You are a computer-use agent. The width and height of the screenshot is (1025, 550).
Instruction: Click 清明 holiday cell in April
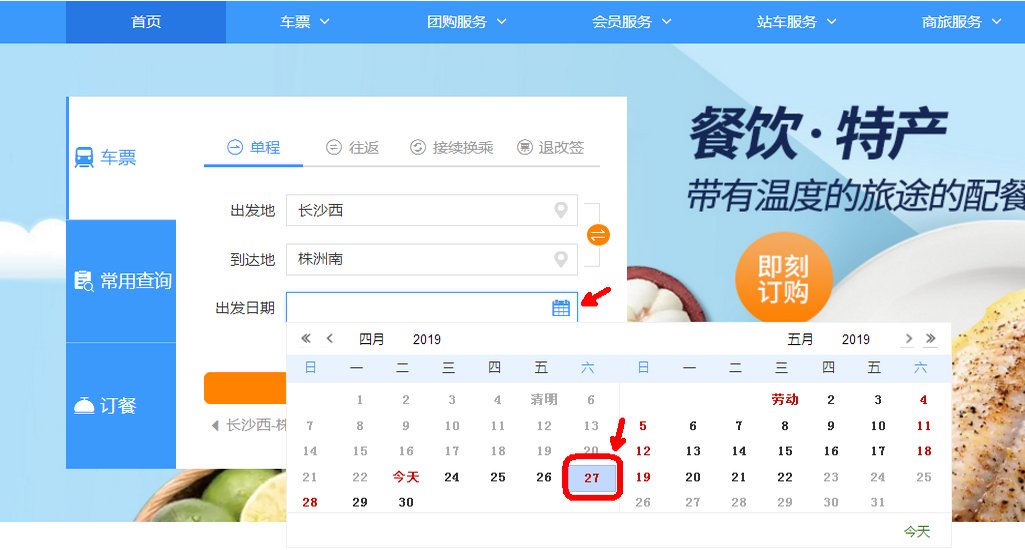544,399
